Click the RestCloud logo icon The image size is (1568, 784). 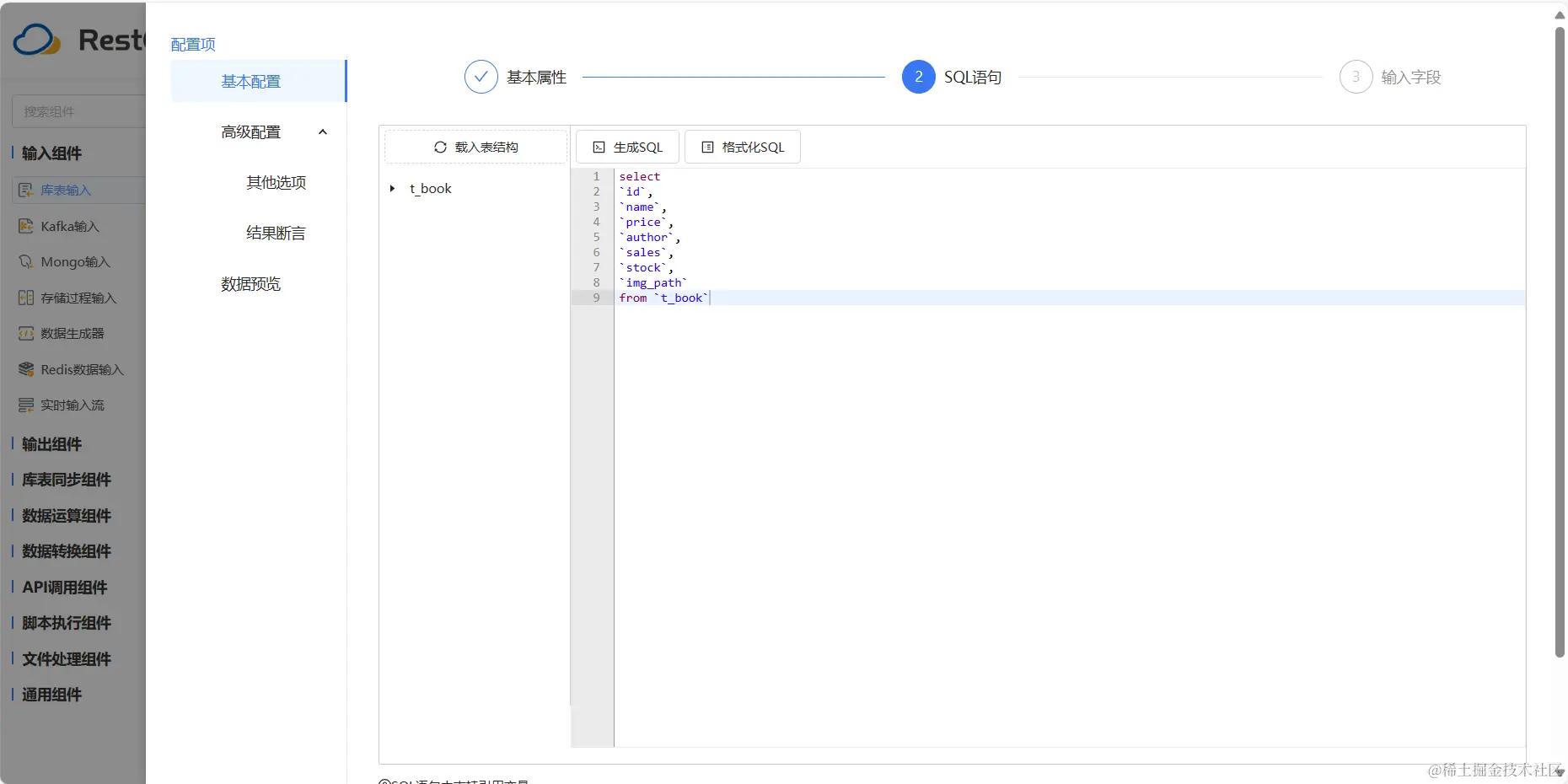coord(37,40)
